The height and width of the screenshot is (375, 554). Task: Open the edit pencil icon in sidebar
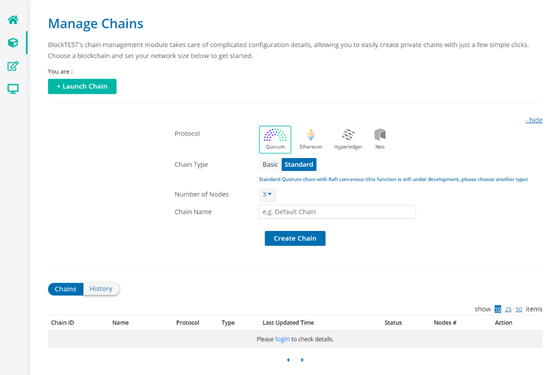(13, 66)
